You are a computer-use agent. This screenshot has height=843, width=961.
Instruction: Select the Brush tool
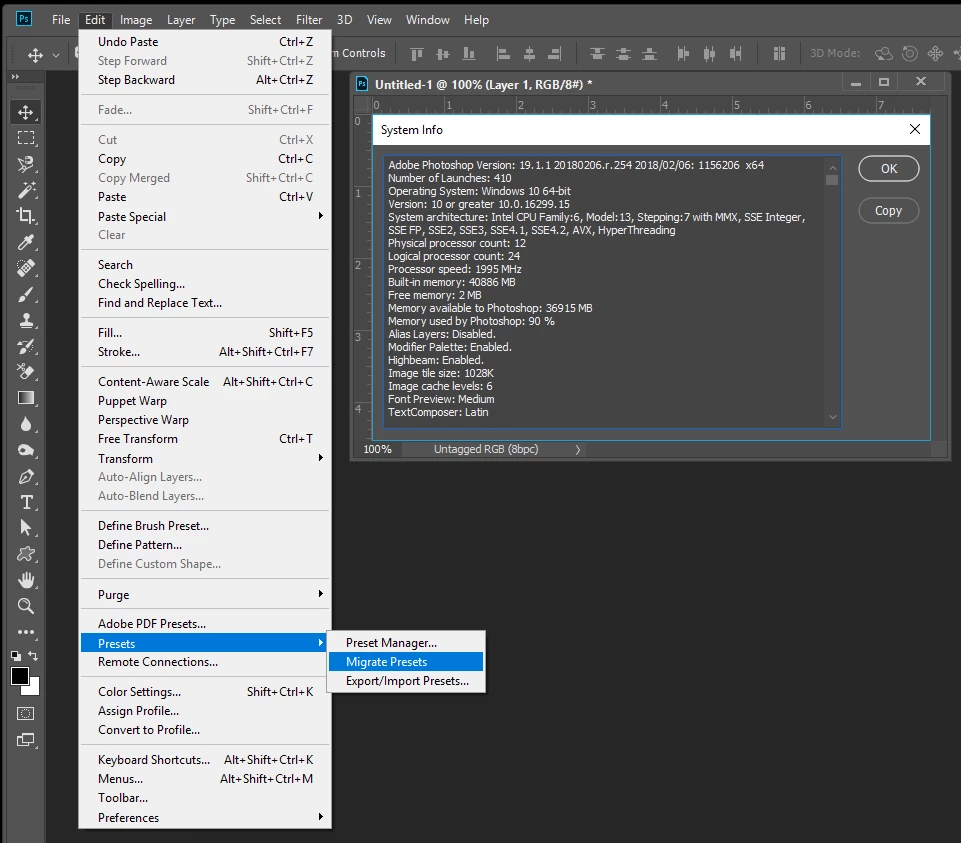[26, 294]
